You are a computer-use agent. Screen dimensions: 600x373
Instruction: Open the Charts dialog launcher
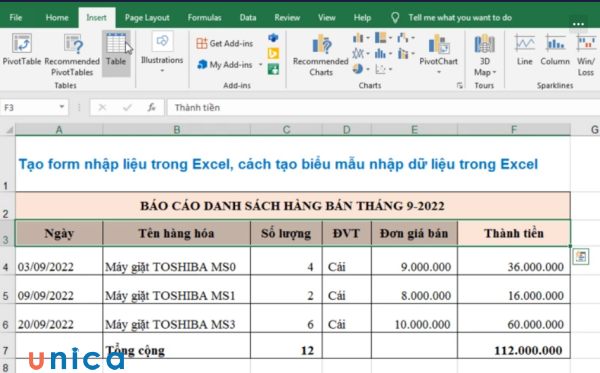(x=459, y=85)
